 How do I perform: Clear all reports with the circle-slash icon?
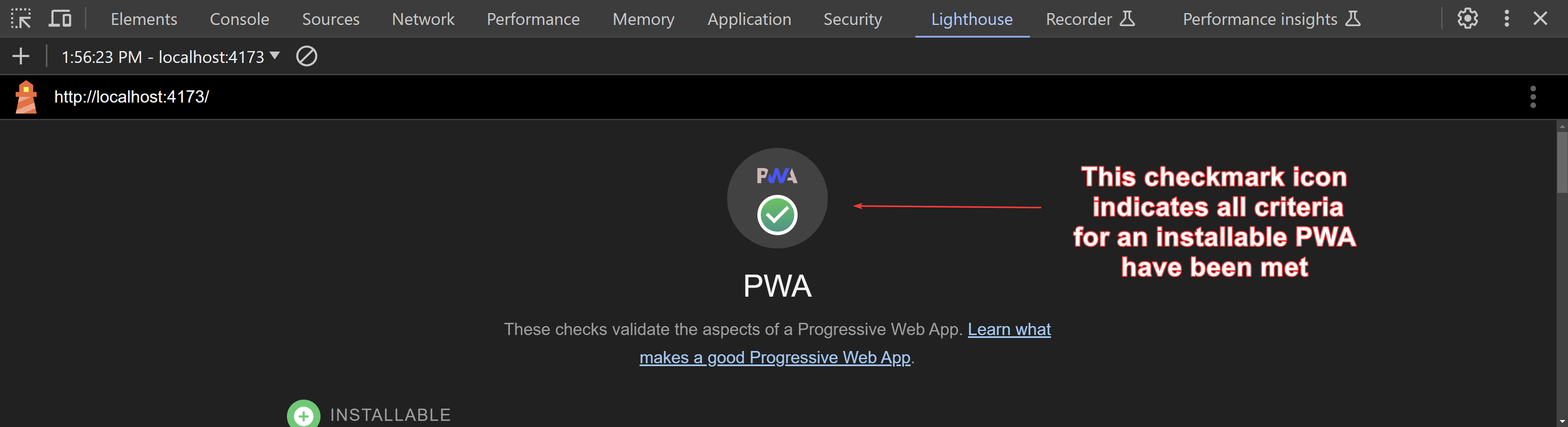click(x=306, y=56)
